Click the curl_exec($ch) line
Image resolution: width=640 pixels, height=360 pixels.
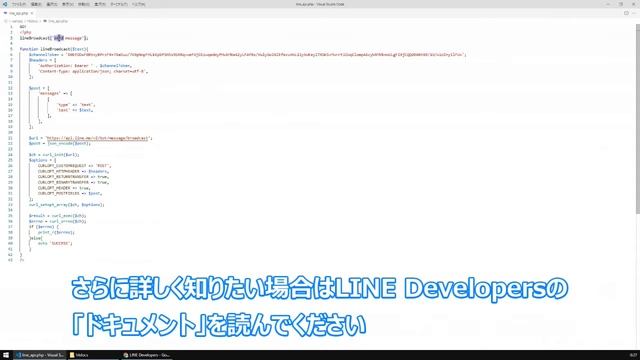[x=58, y=216]
